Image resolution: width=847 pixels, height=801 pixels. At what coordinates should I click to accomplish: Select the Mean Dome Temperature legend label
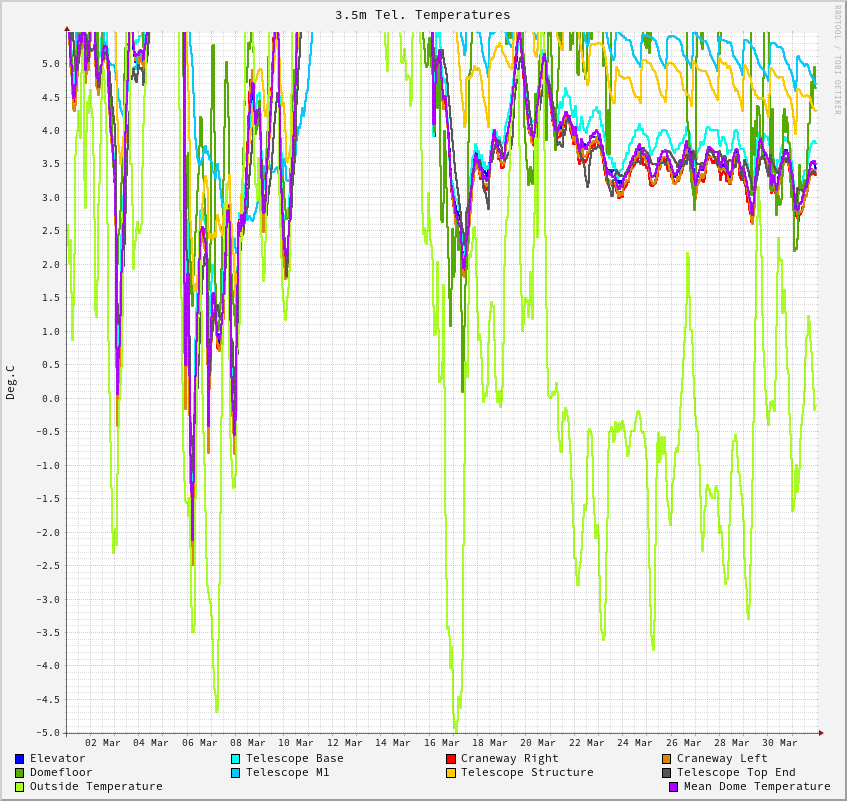point(757,786)
